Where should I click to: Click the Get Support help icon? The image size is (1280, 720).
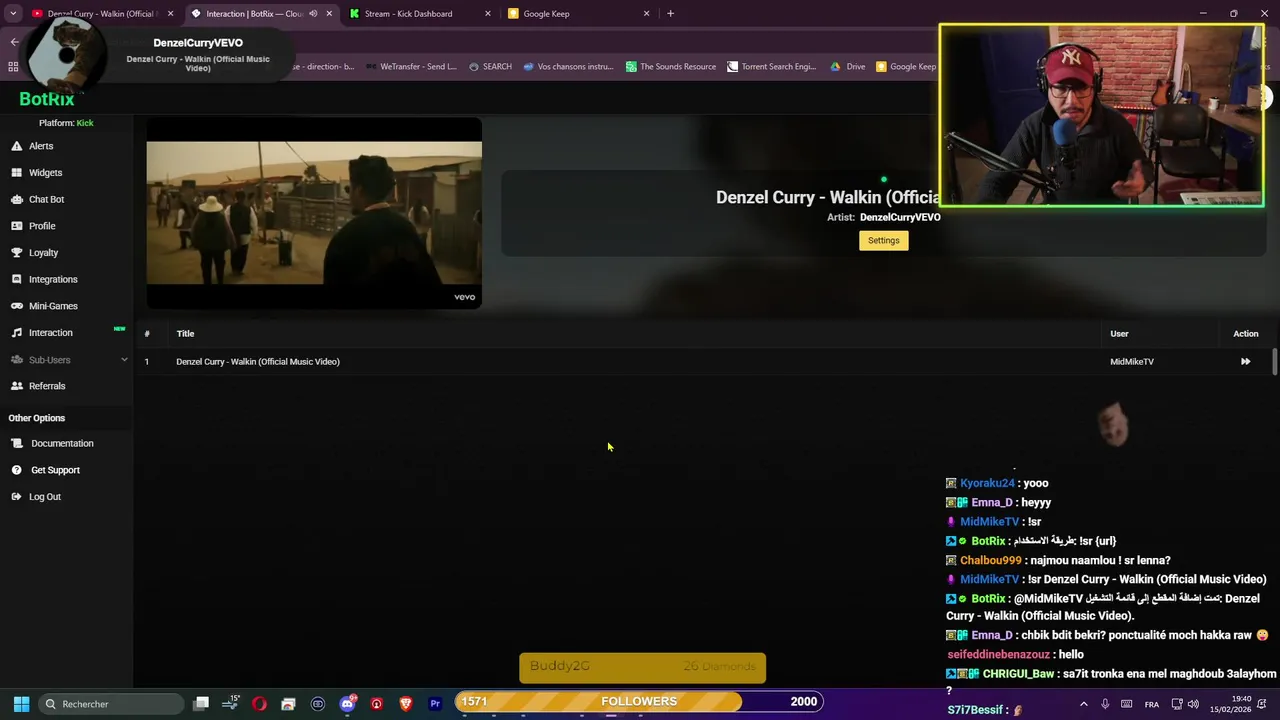17,470
